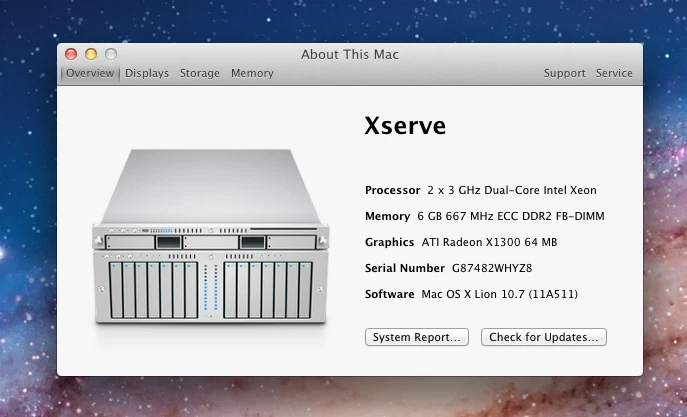
Task: Select the 2 x 3 GHz Dual-Core Intel Xeon text
Action: click(x=512, y=190)
